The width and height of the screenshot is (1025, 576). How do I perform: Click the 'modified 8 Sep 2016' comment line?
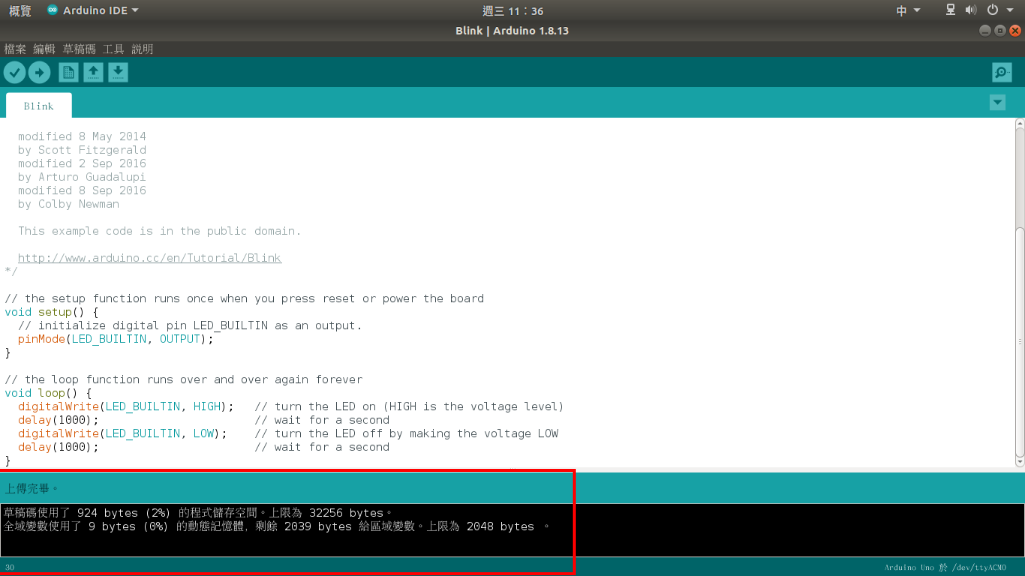82,190
